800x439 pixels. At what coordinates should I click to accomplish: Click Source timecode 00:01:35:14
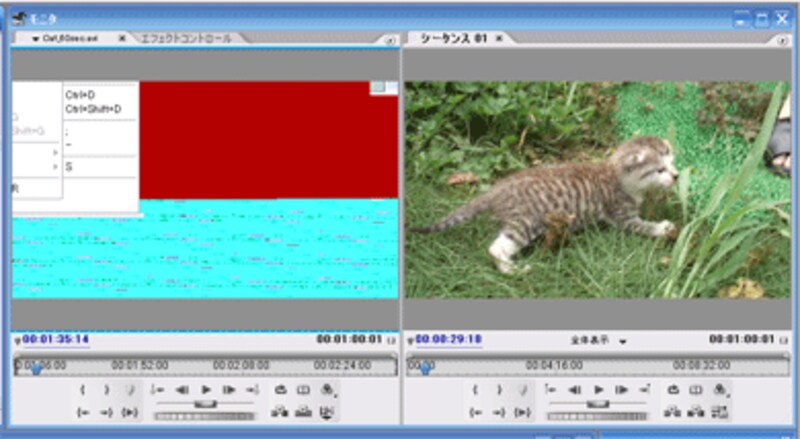click(56, 339)
